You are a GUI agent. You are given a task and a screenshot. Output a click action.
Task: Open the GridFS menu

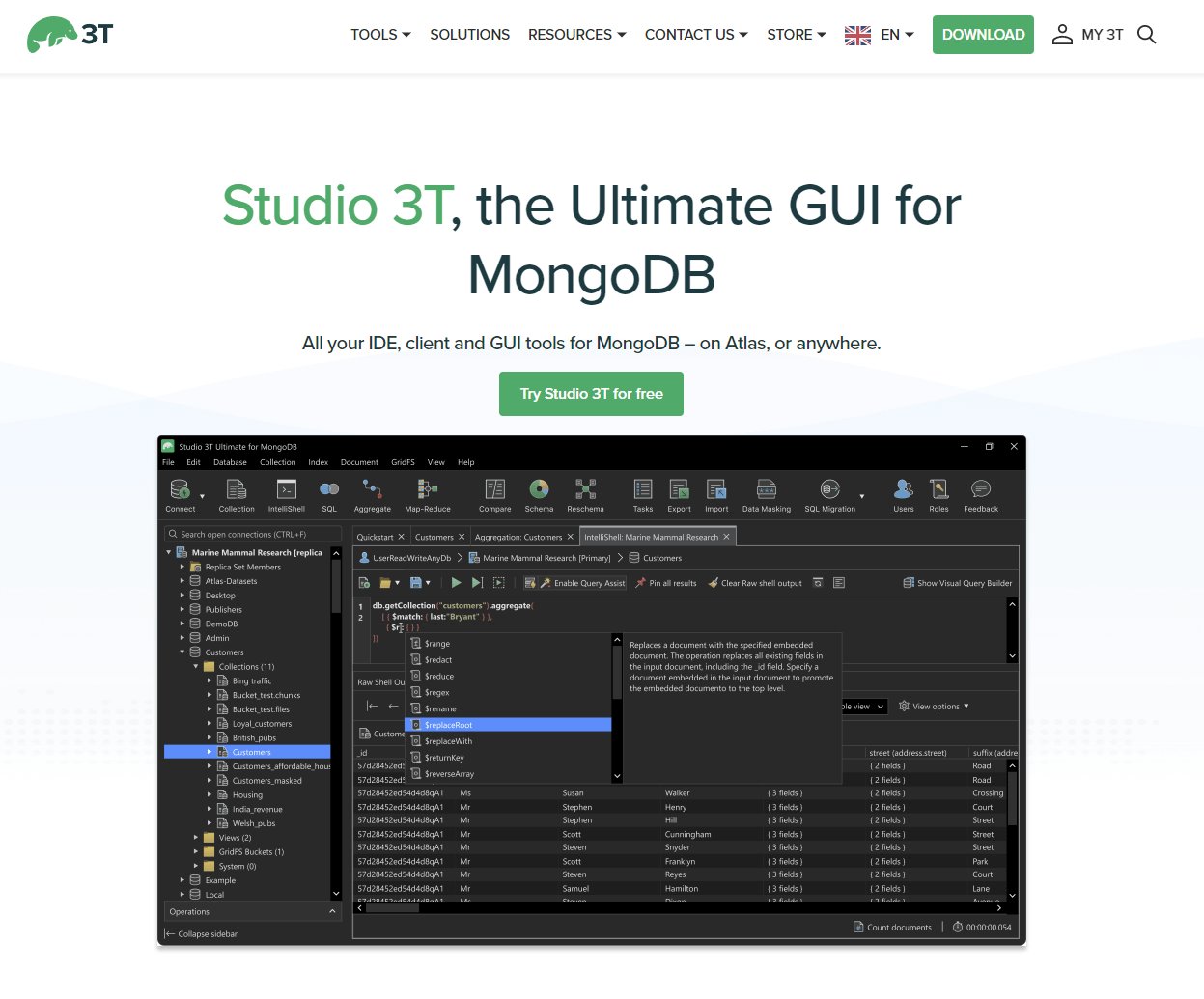(x=403, y=462)
